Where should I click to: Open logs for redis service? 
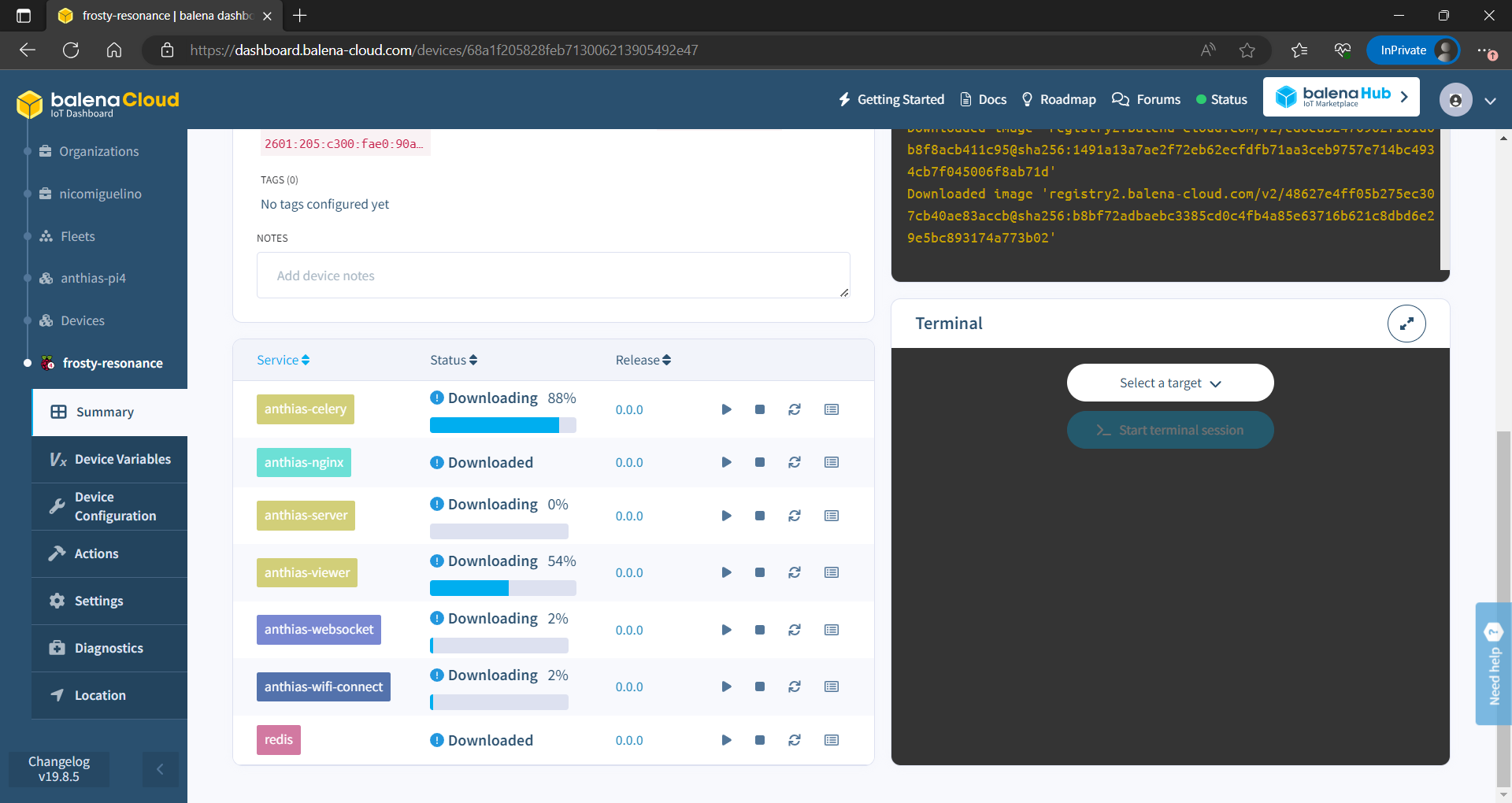point(832,740)
